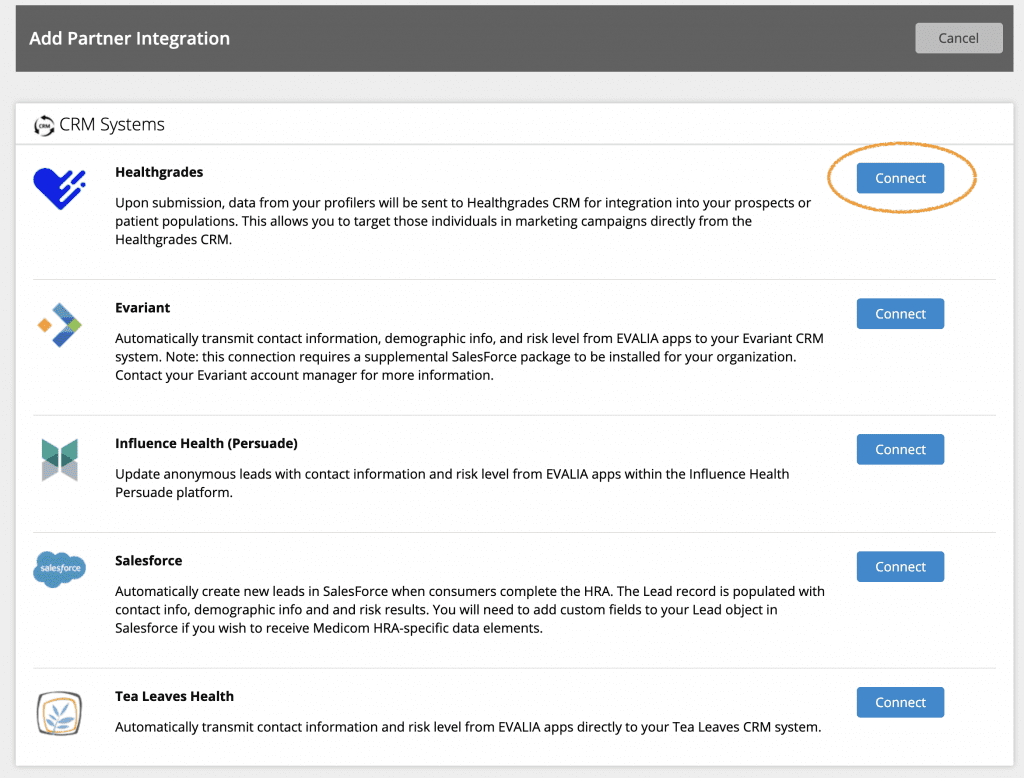Click the CRM Systems section icon
Viewport: 1024px width, 778px height.
click(44, 125)
